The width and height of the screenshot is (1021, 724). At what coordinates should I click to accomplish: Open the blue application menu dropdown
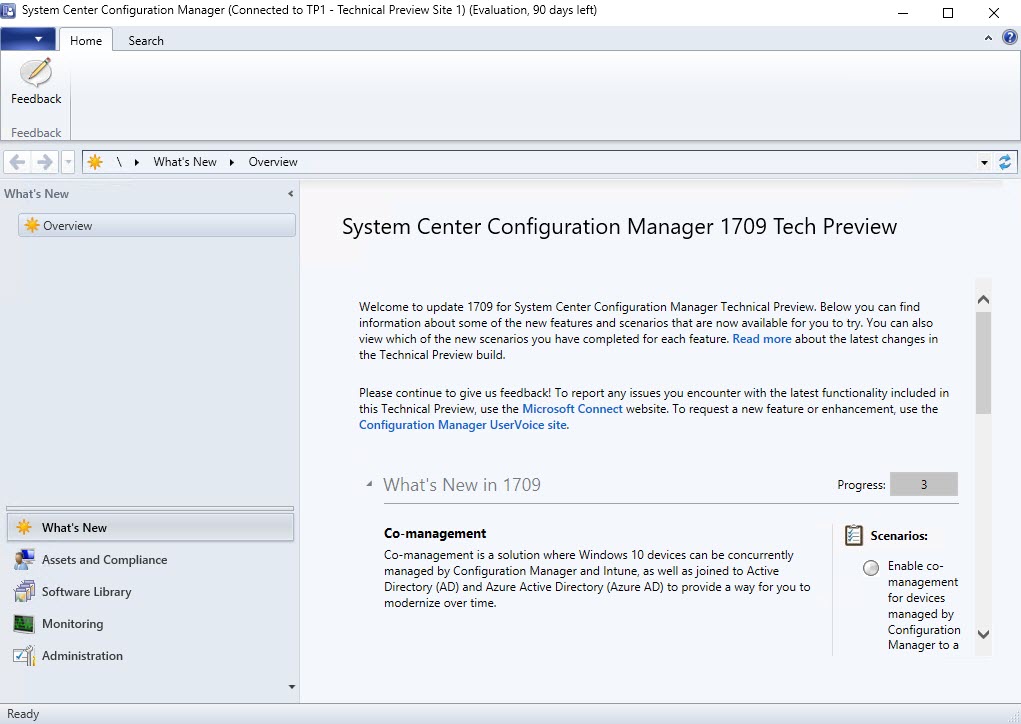click(x=28, y=39)
